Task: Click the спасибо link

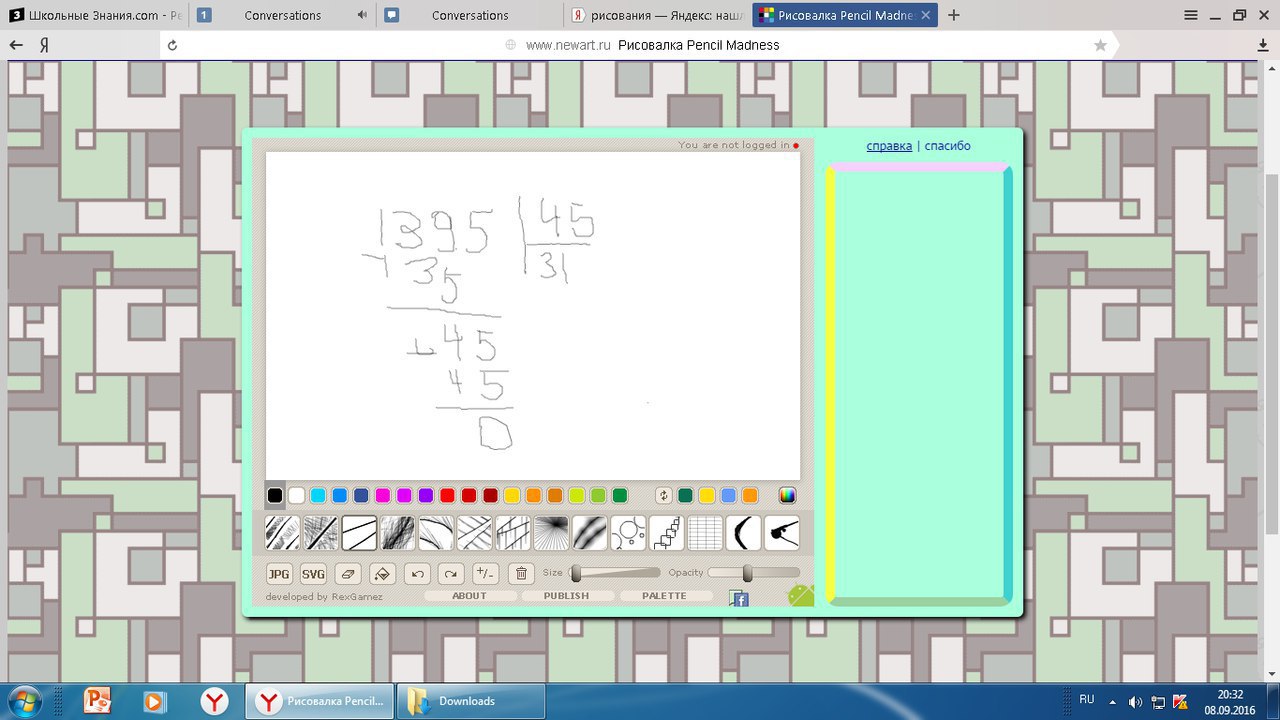Action: [948, 146]
